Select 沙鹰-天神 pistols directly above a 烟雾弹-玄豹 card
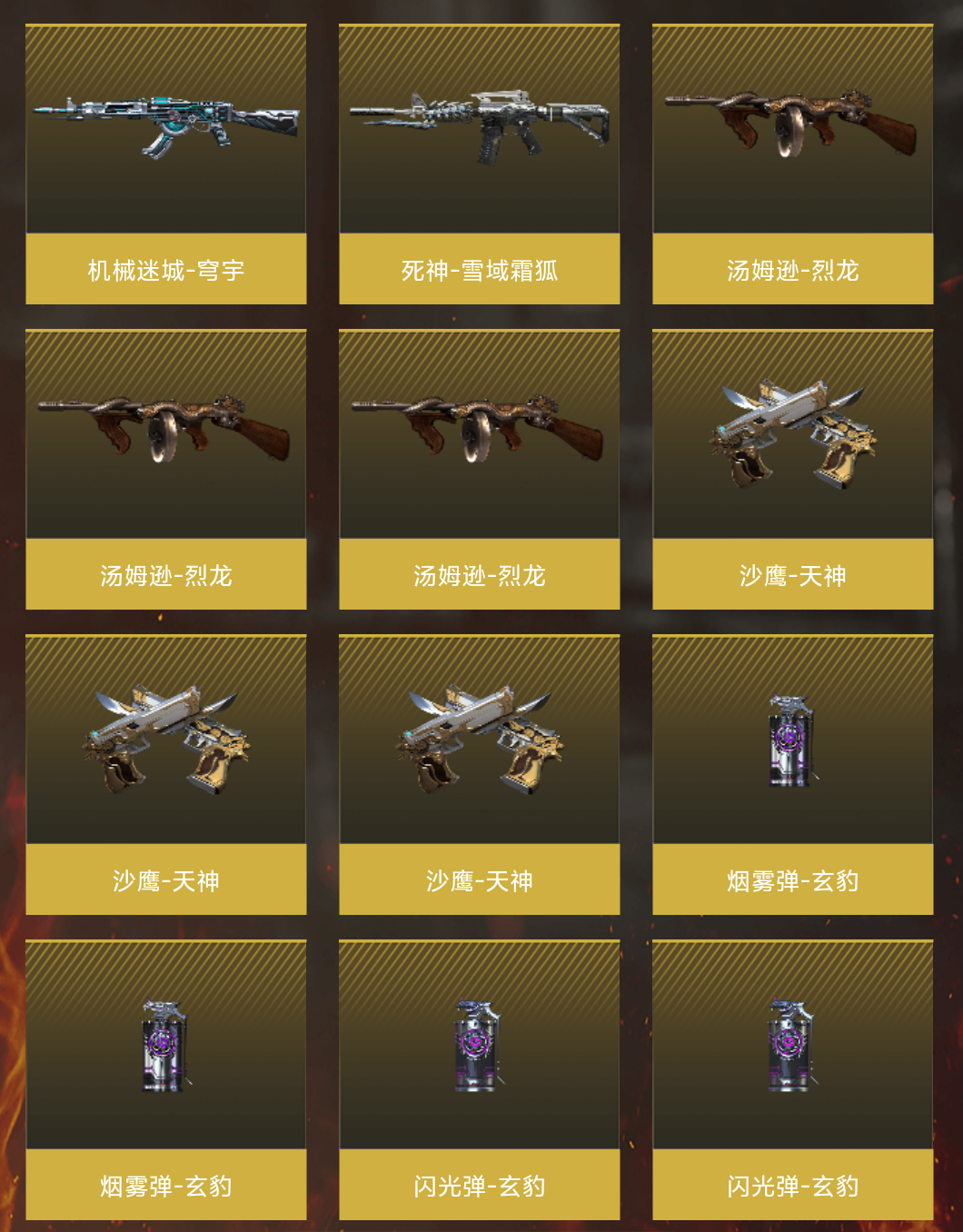The image size is (963, 1232). coord(165,740)
